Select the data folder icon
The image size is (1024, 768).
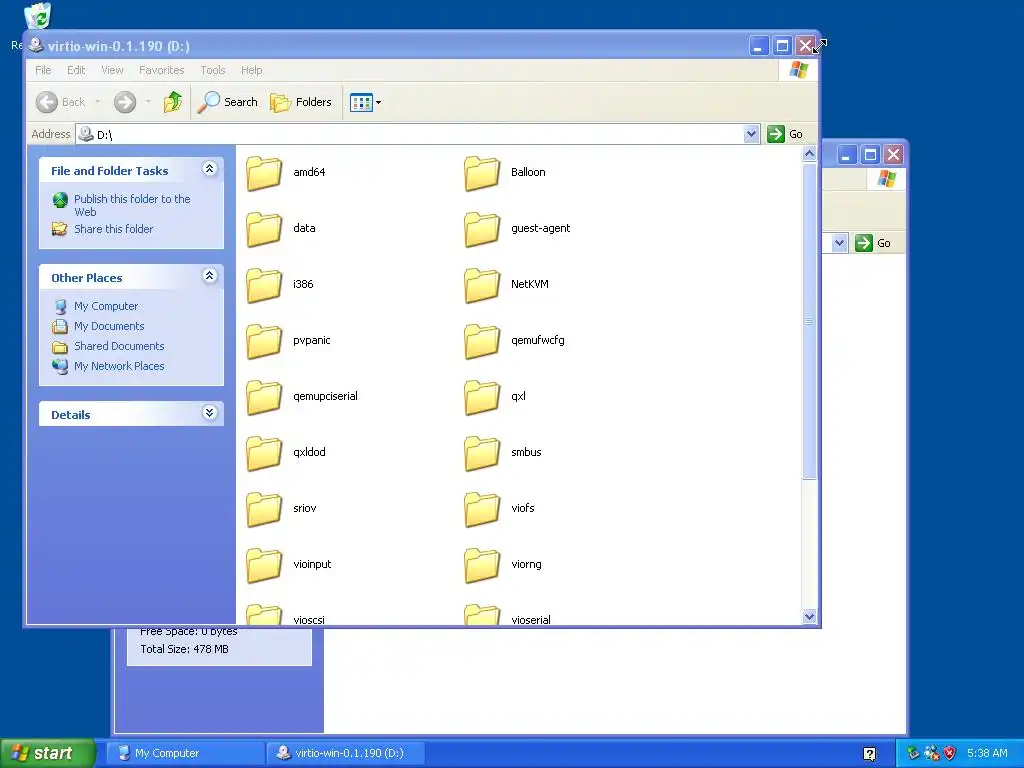[x=264, y=229]
